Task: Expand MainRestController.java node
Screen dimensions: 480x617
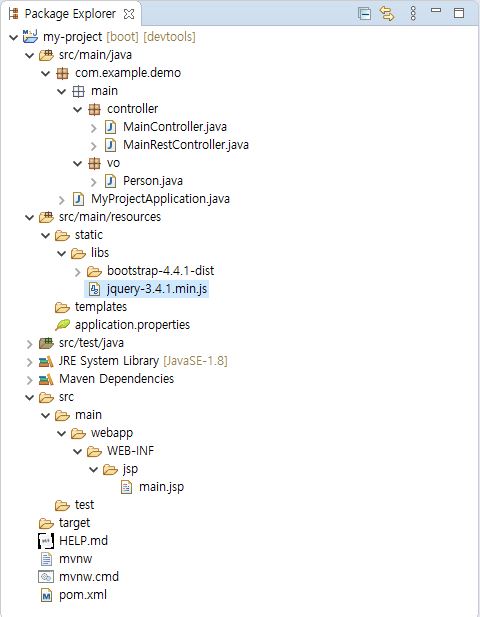Action: coord(94,146)
